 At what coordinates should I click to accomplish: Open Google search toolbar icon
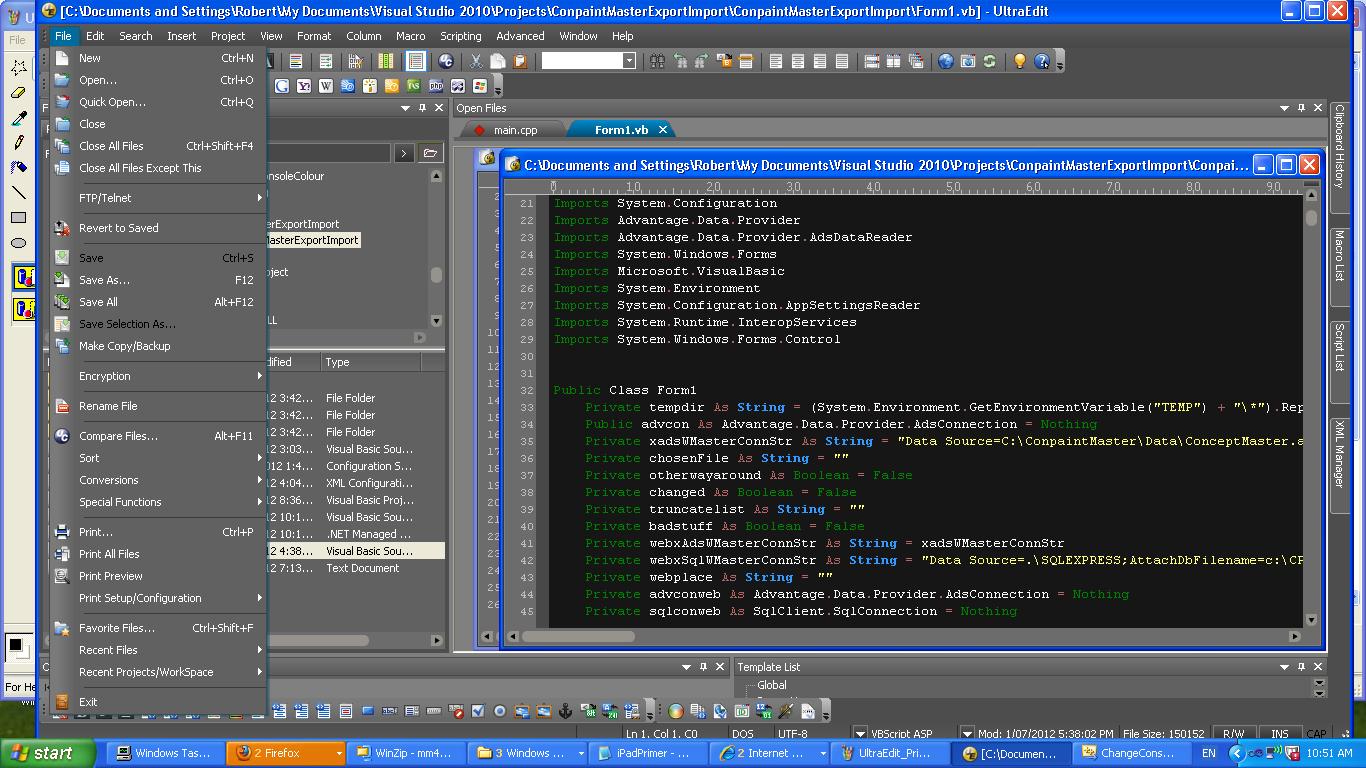282,87
